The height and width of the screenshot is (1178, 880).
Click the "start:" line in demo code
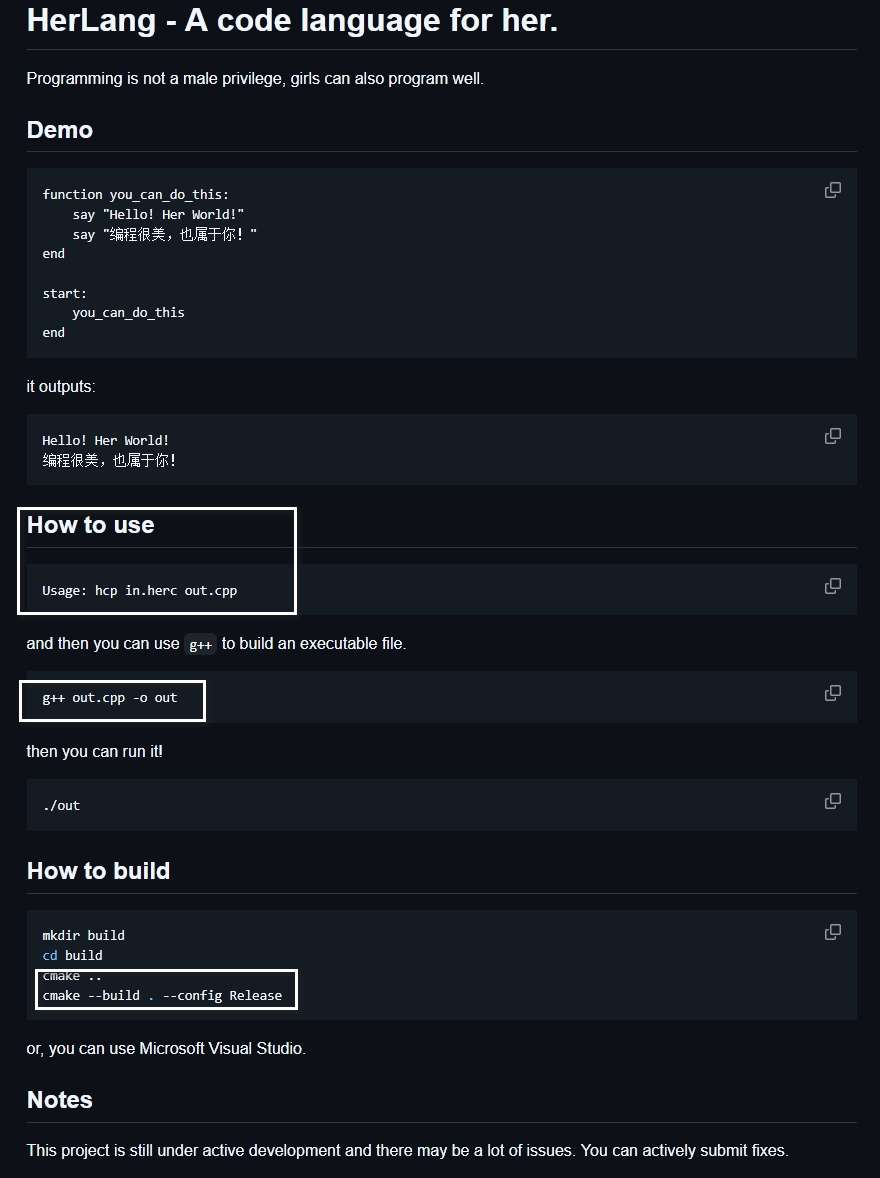(64, 293)
